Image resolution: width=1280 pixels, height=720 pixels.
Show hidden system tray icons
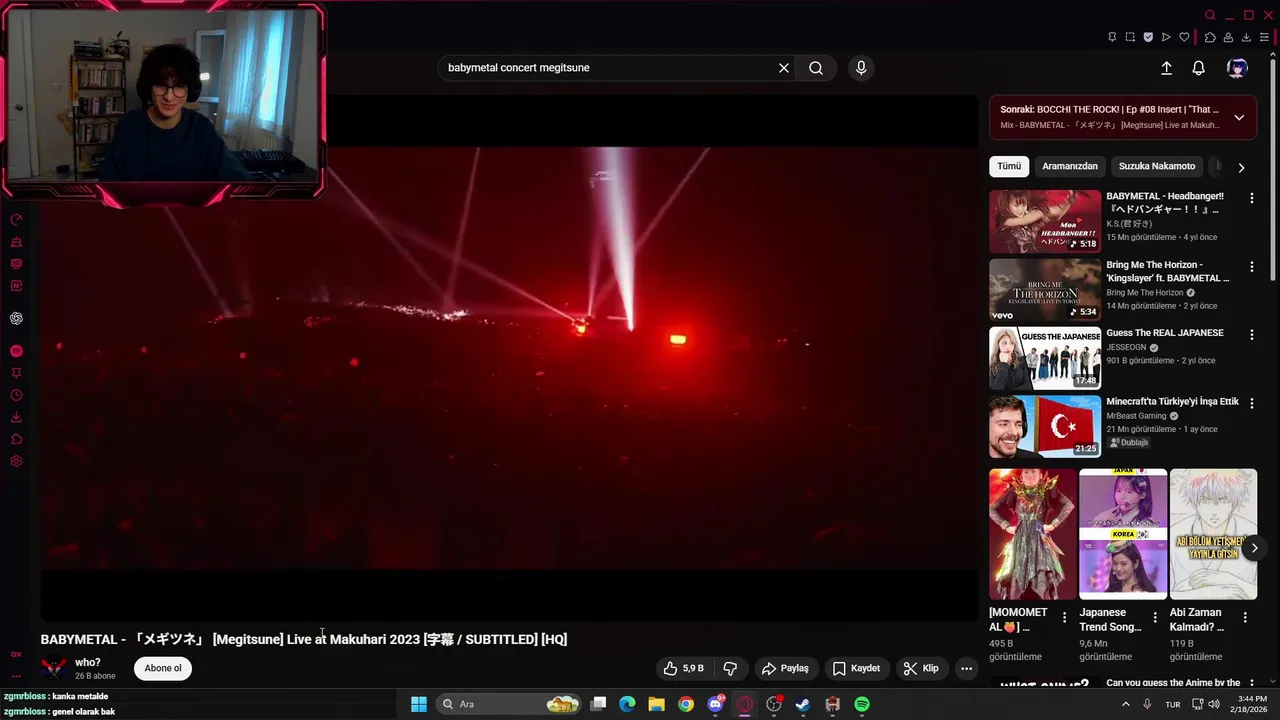1126,704
